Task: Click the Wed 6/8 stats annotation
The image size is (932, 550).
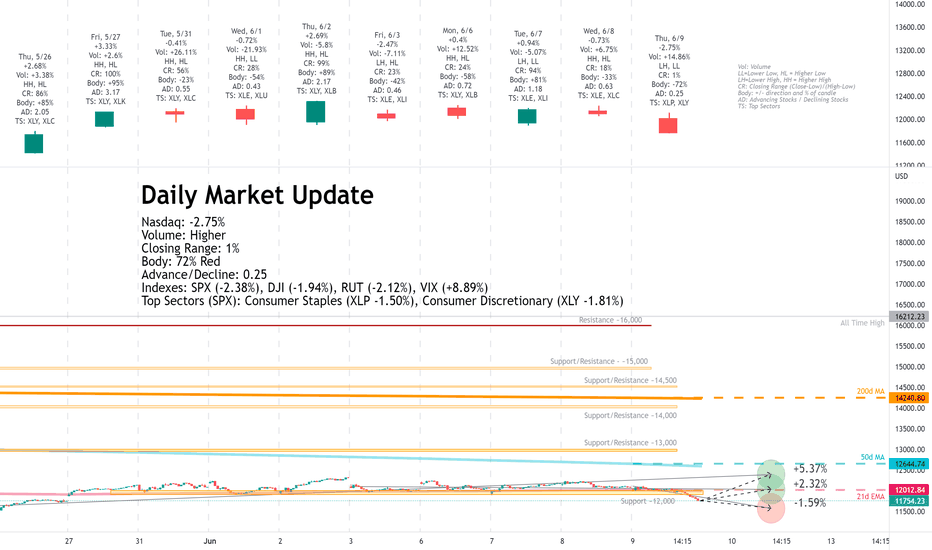Action: (x=599, y=63)
